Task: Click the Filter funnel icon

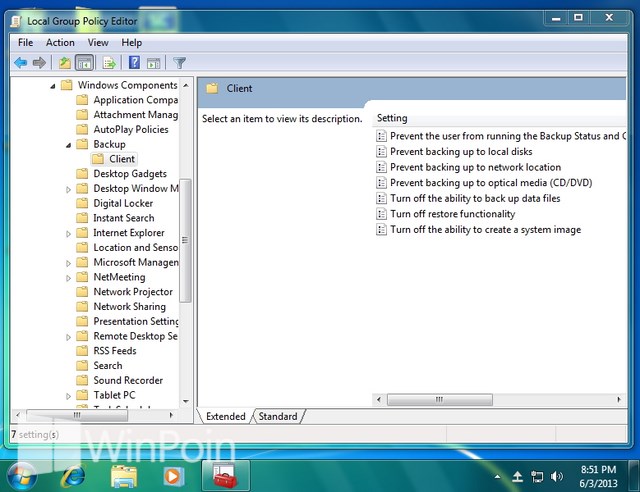Action: [179, 63]
